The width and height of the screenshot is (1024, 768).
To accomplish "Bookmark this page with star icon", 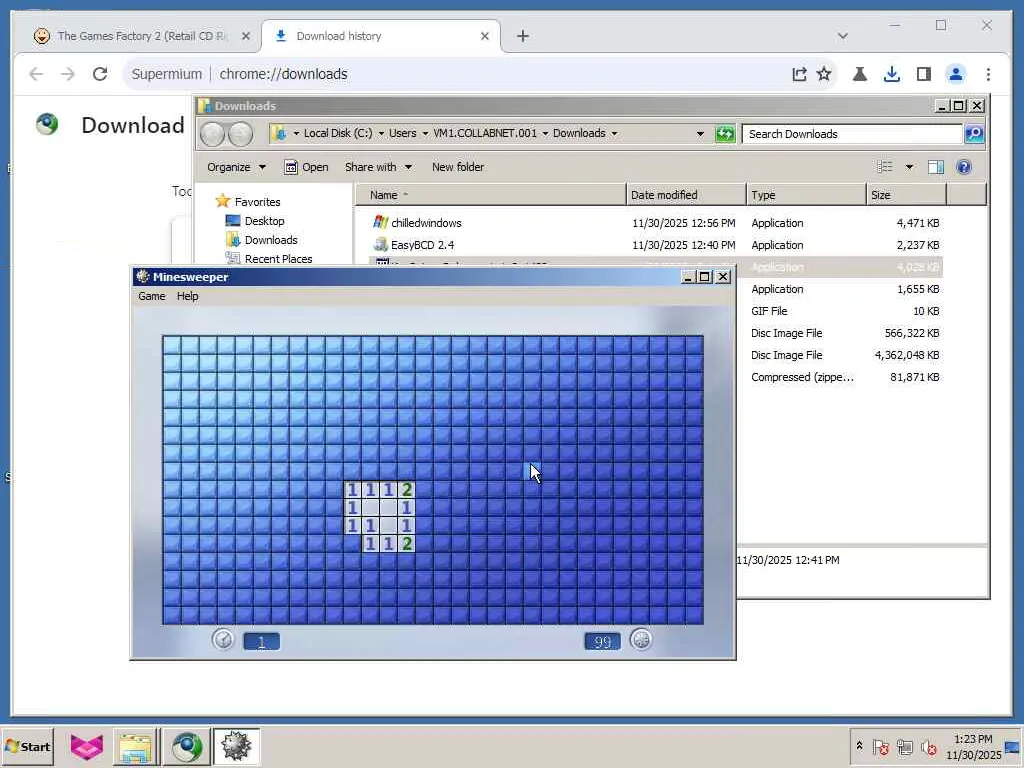I will 824,74.
